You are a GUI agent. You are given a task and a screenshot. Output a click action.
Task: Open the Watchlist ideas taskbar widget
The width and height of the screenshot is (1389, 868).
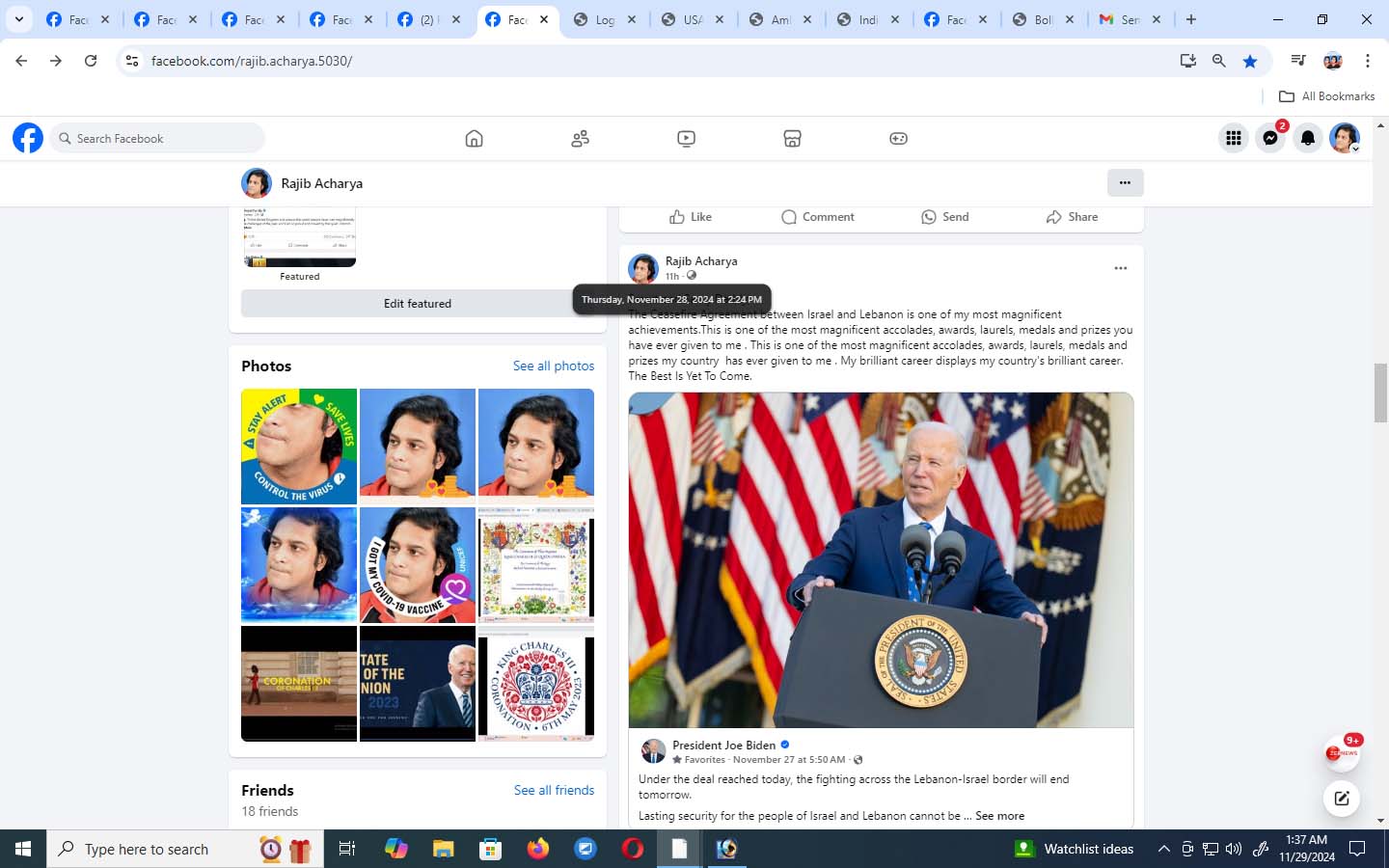pos(1075,849)
